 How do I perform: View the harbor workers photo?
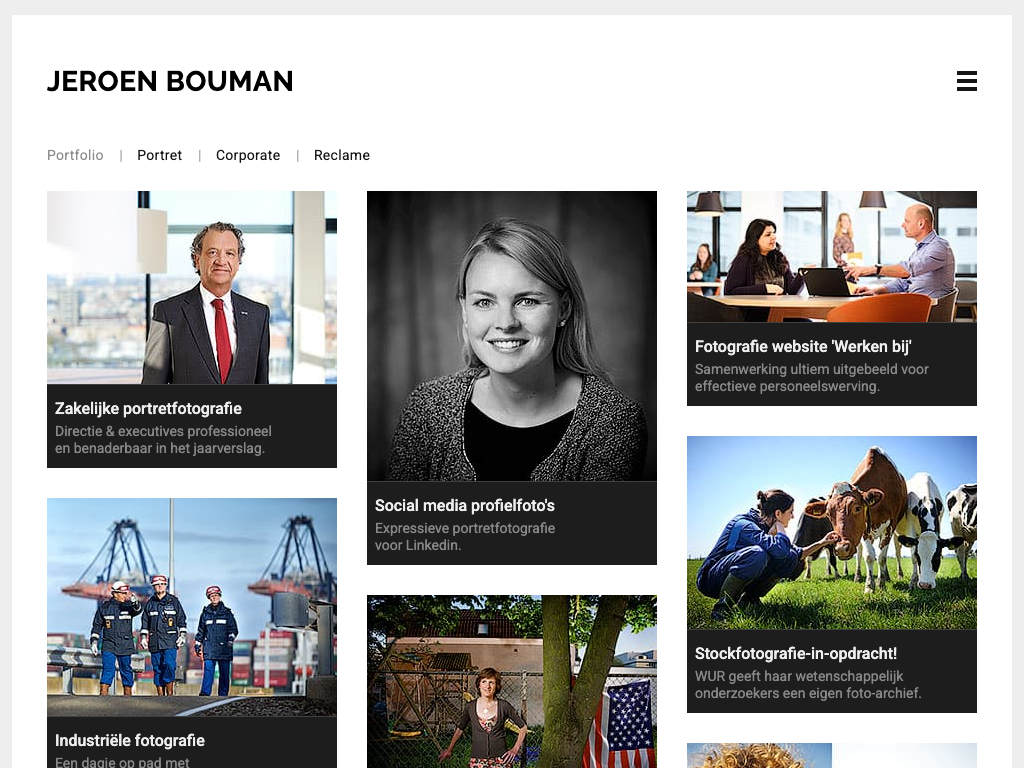coord(192,607)
